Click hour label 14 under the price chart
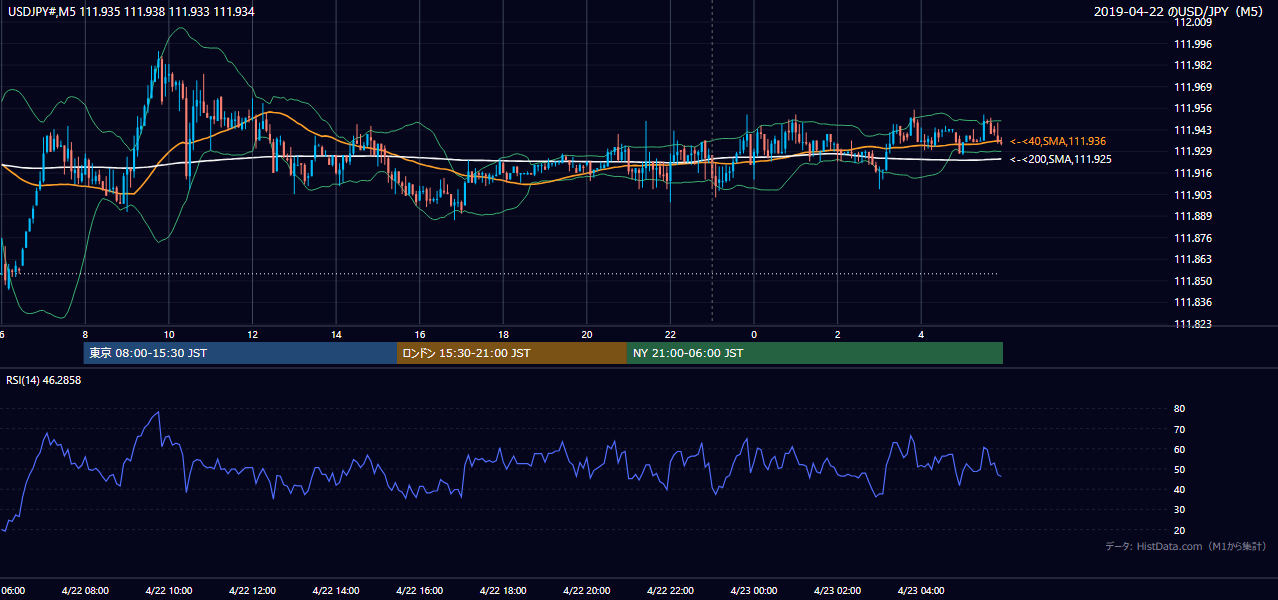The width and height of the screenshot is (1278, 600). (x=336, y=334)
